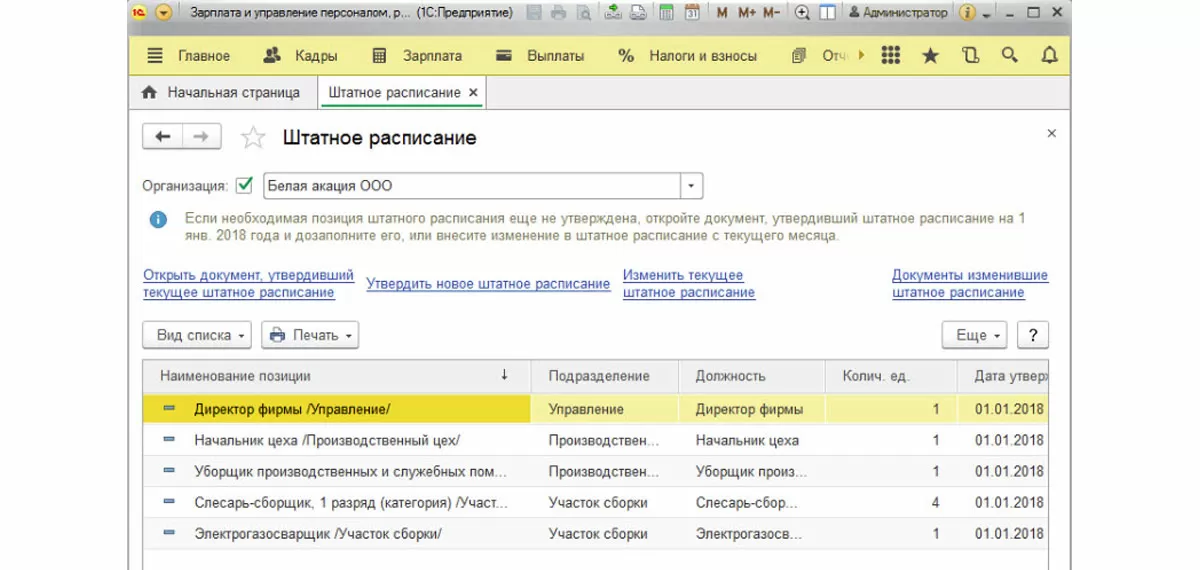Open the calendar icon in title bar
The image size is (1200, 570).
click(692, 13)
